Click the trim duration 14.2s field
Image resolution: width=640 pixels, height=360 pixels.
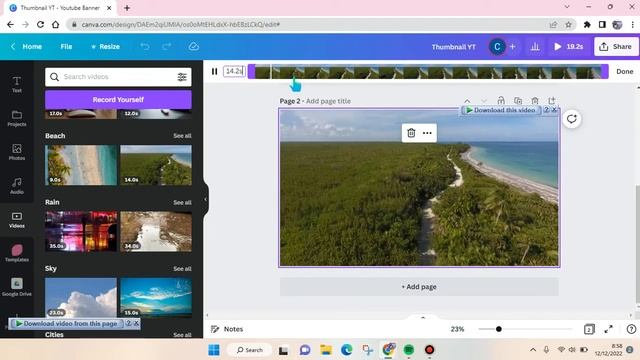coord(234,71)
